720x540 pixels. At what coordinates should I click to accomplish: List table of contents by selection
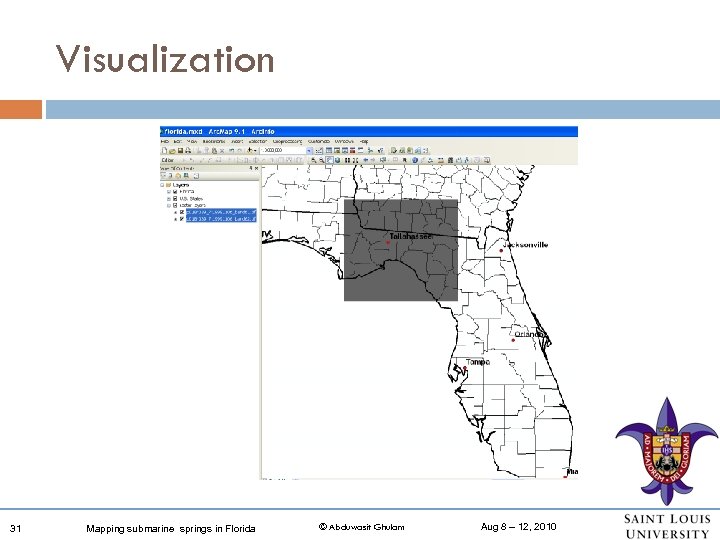(x=186, y=176)
